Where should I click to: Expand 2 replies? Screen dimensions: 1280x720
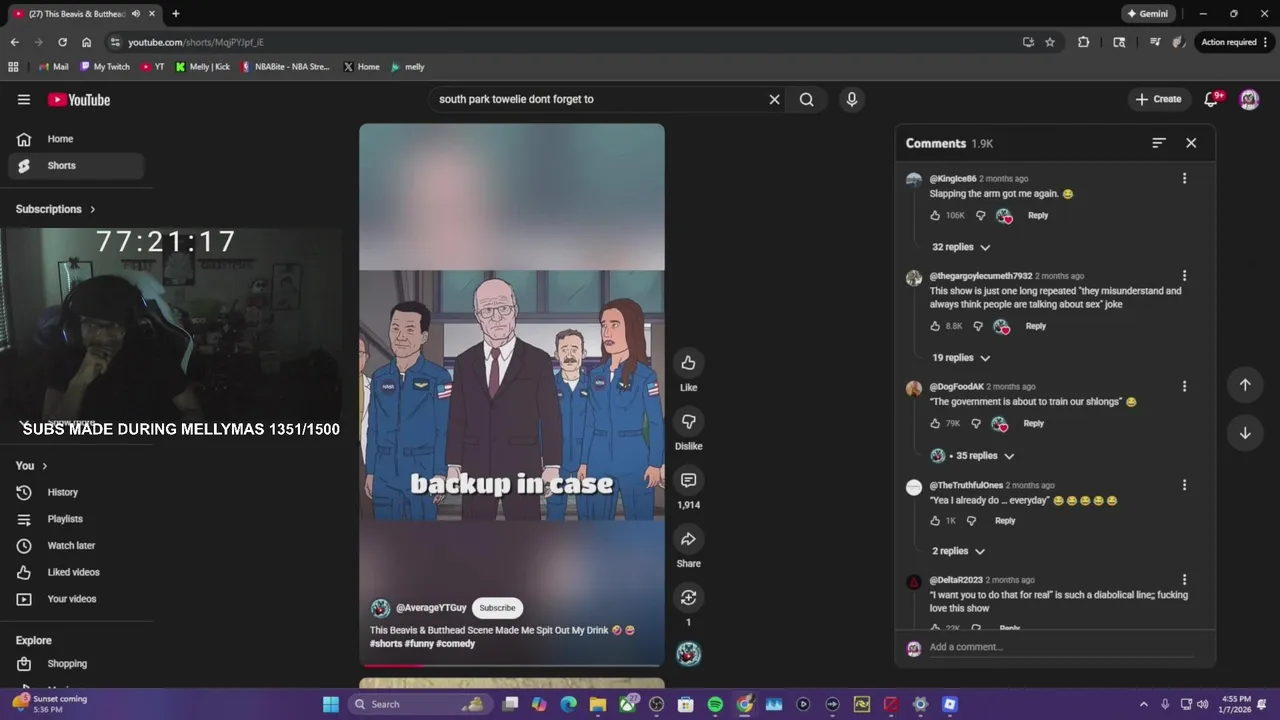958,551
